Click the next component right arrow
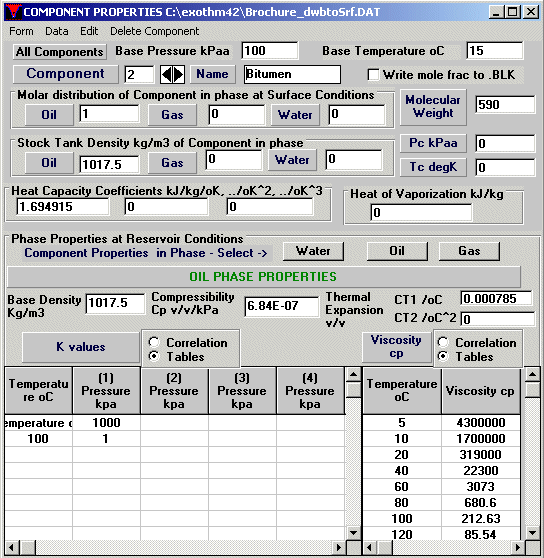The width and height of the screenshot is (544, 558). tap(179, 74)
